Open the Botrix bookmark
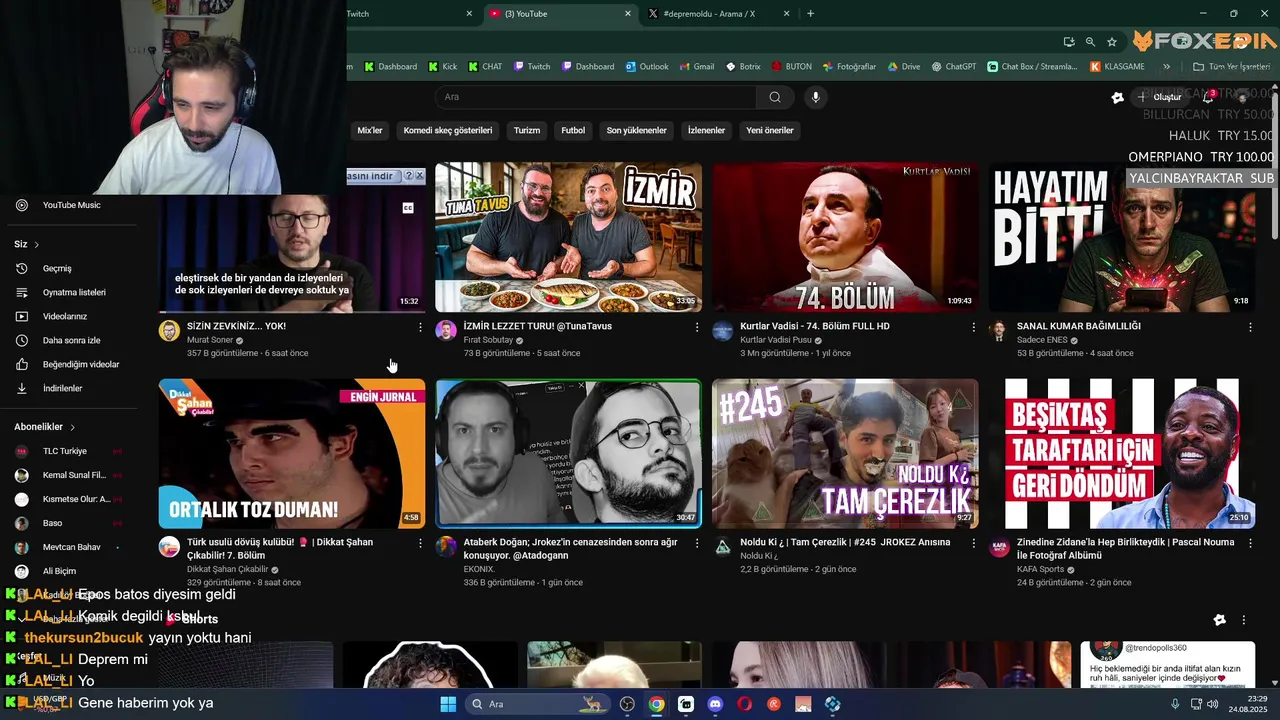This screenshot has width=1280, height=720. tap(743, 67)
